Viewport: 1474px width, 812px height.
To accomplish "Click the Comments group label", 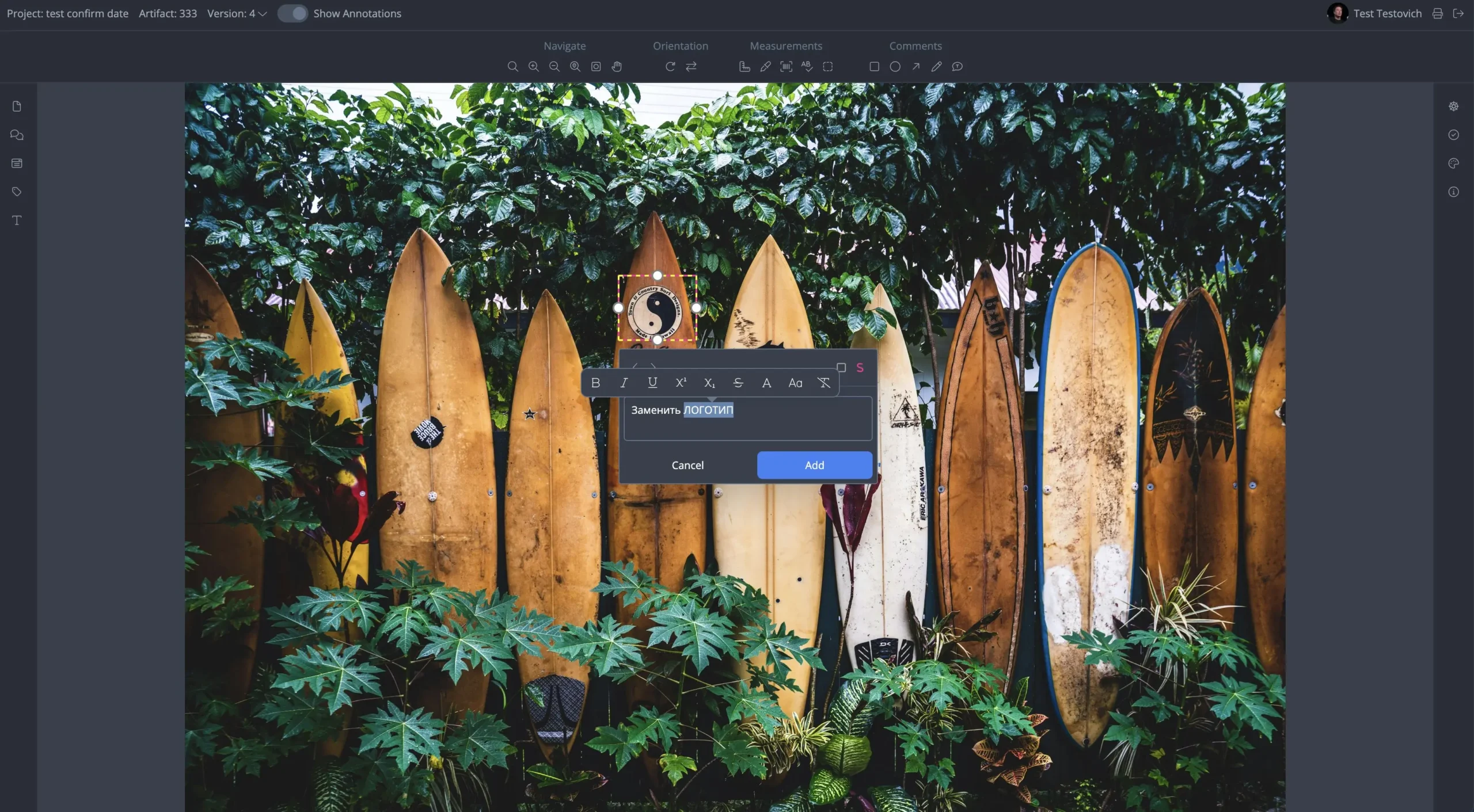I will coord(915,46).
